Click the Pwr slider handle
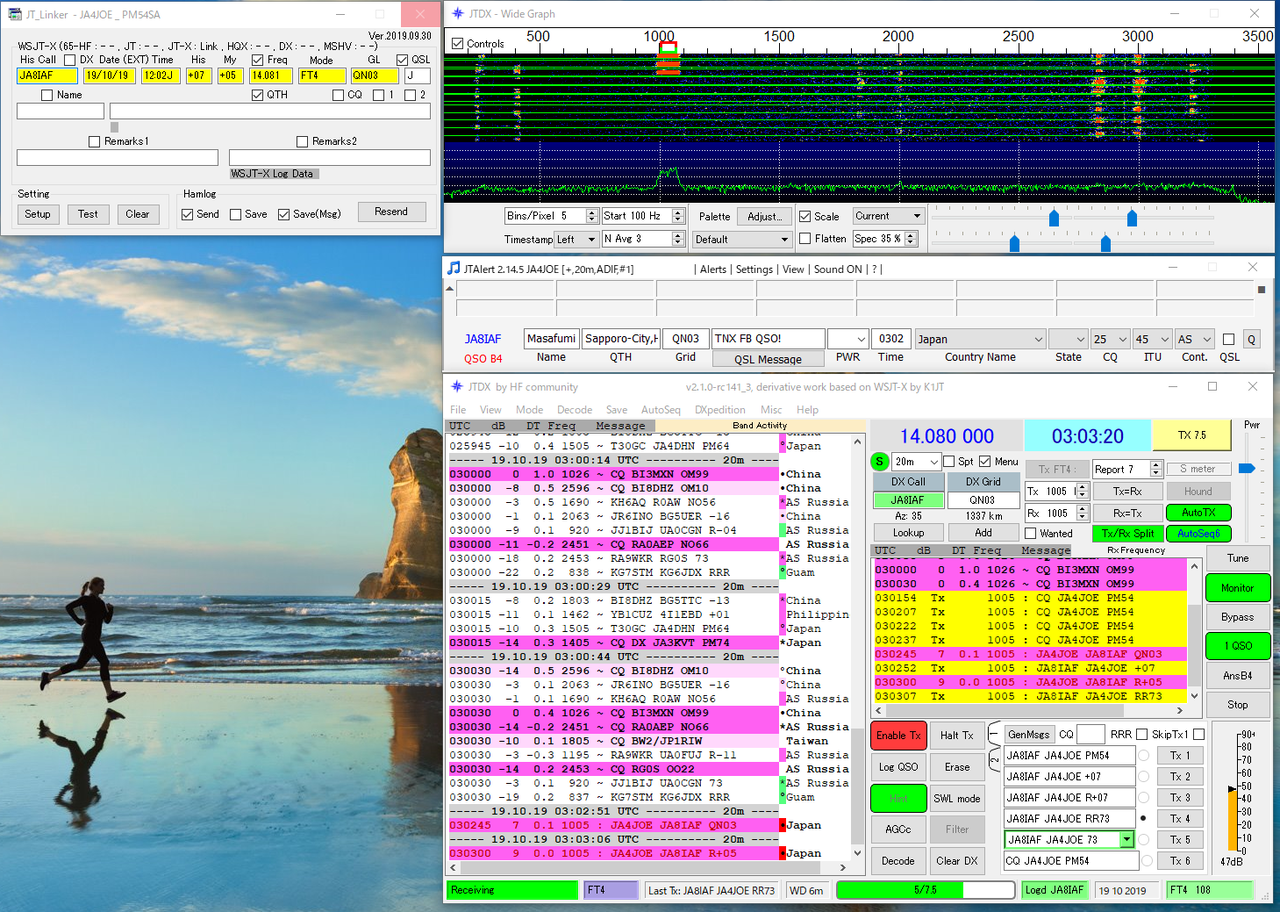 (x=1245, y=468)
